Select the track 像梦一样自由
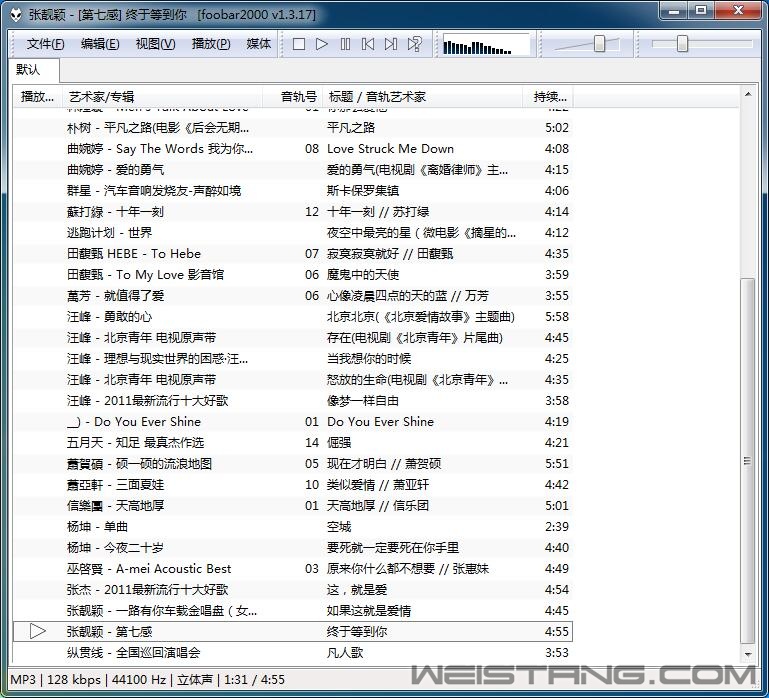 [x=293, y=401]
